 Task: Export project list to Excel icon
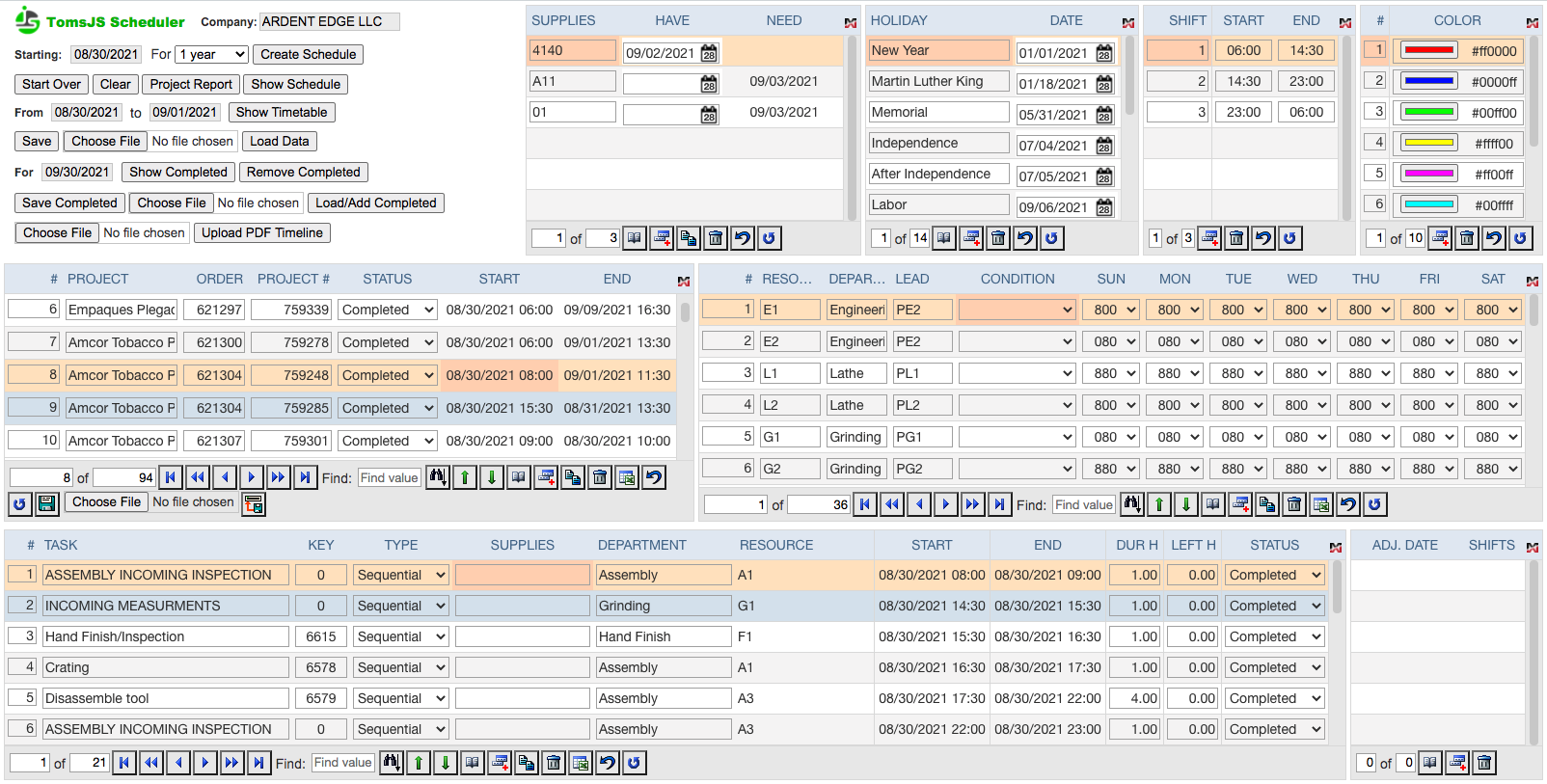point(627,477)
